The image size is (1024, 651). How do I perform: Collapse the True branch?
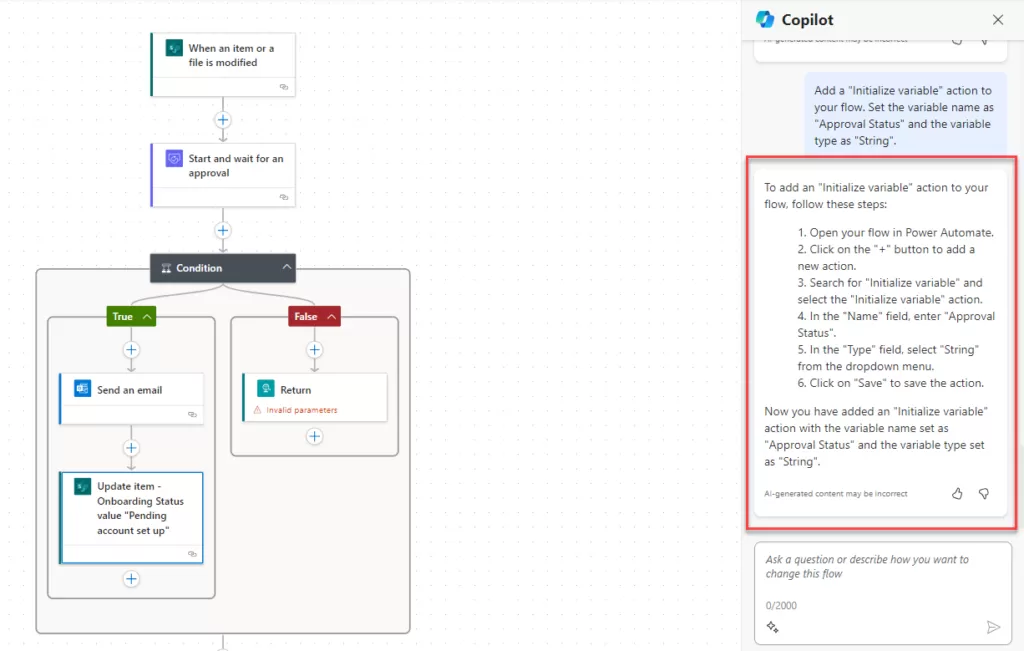coord(148,317)
